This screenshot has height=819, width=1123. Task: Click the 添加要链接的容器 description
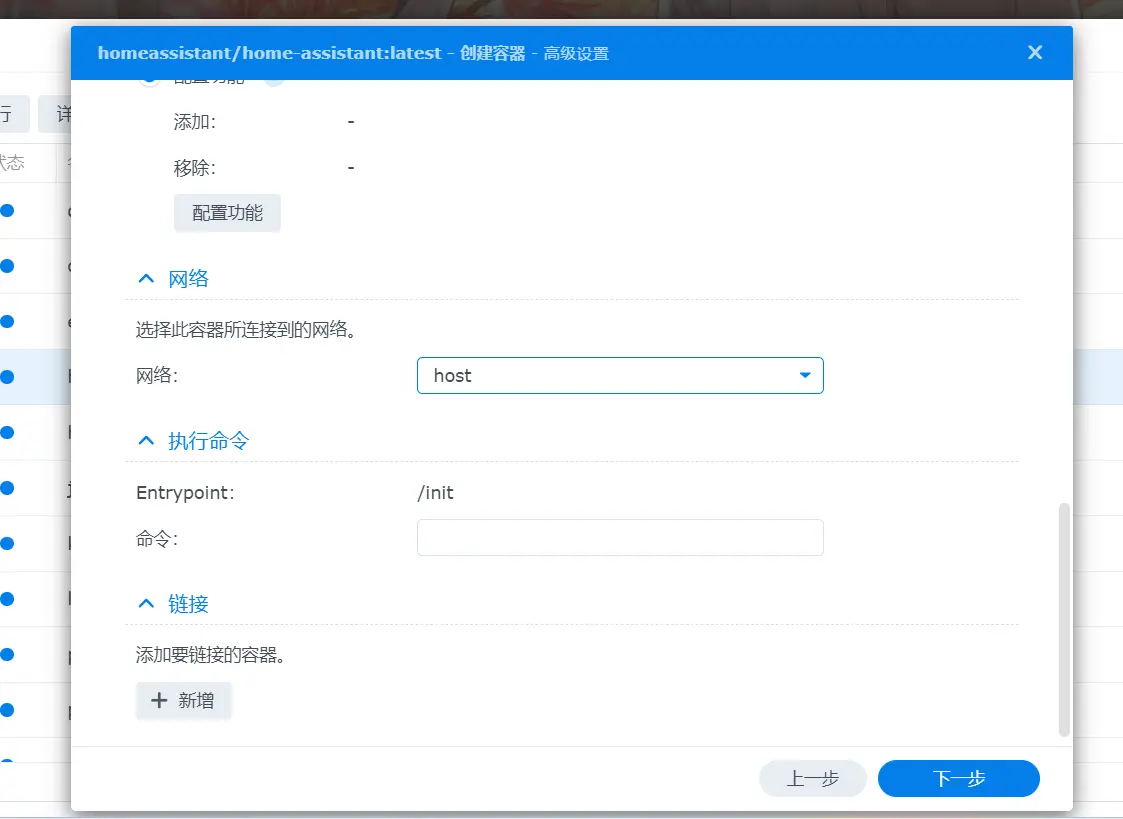click(x=211, y=654)
